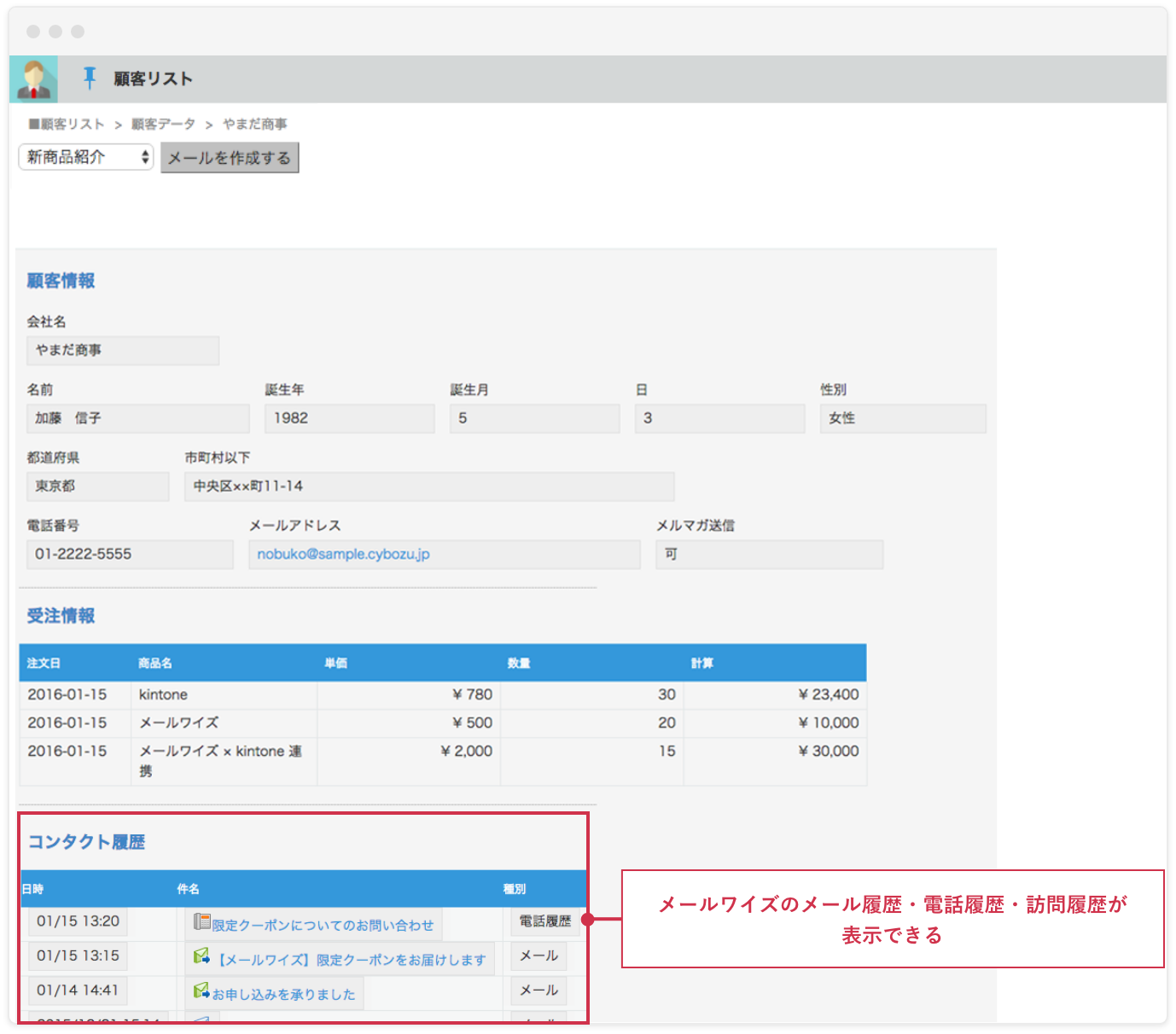Click the 名前 field showing 加藤 信子
Image resolution: width=1176 pixels, height=1034 pixels.
138,419
